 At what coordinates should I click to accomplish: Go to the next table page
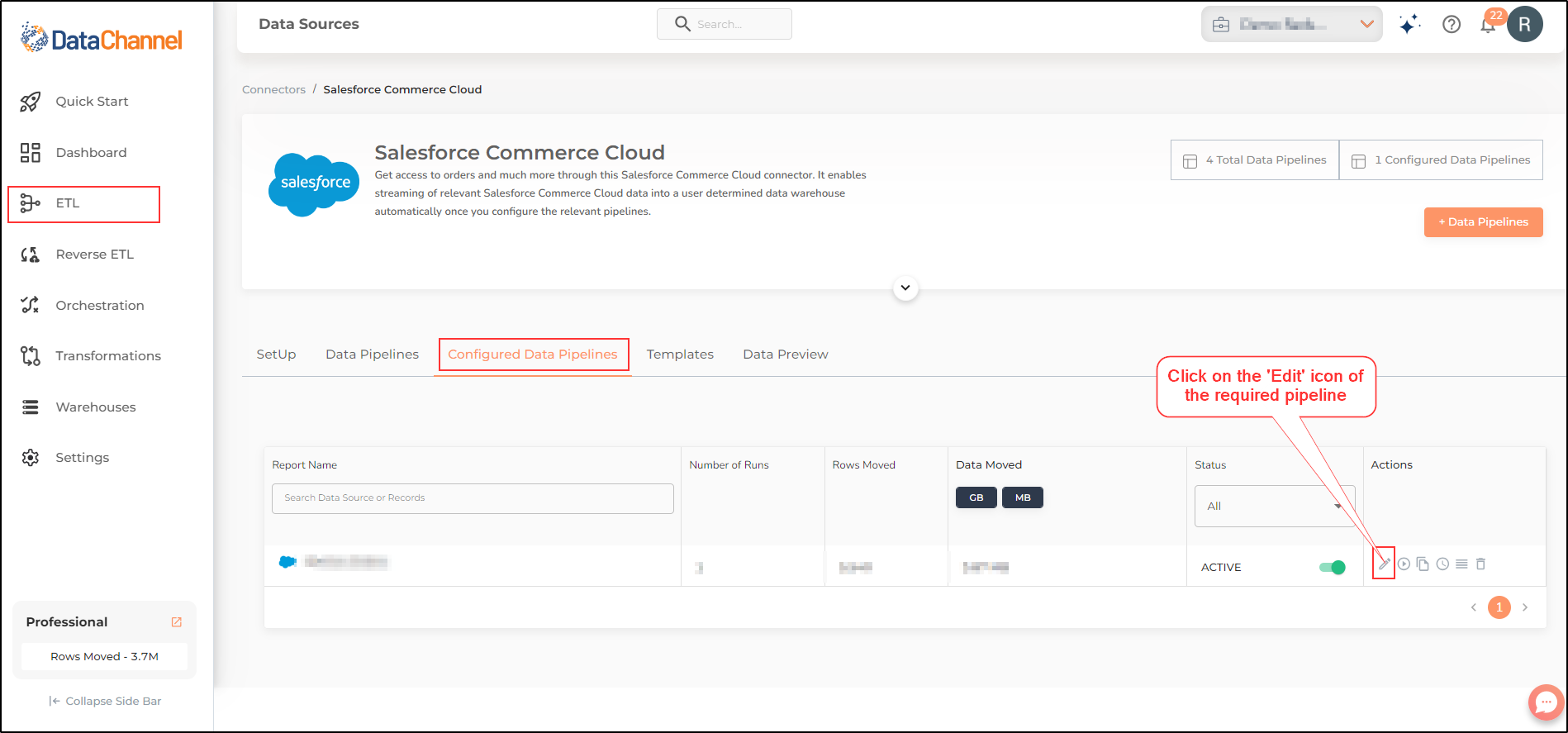(1525, 607)
